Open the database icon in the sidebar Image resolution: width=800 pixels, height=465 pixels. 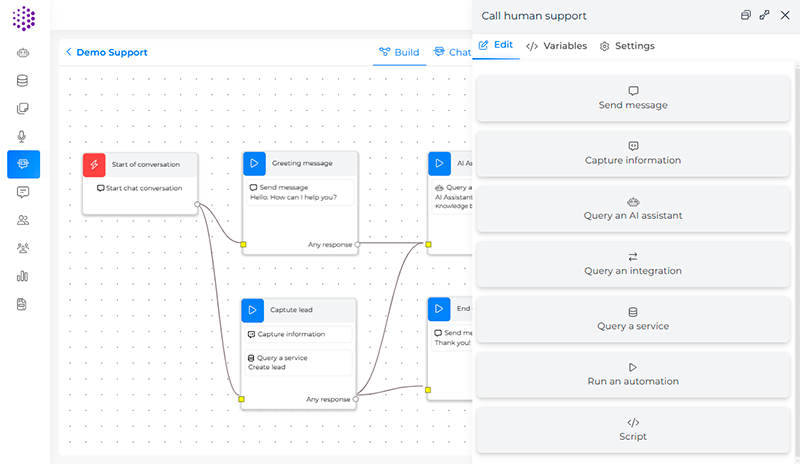tap(22, 81)
